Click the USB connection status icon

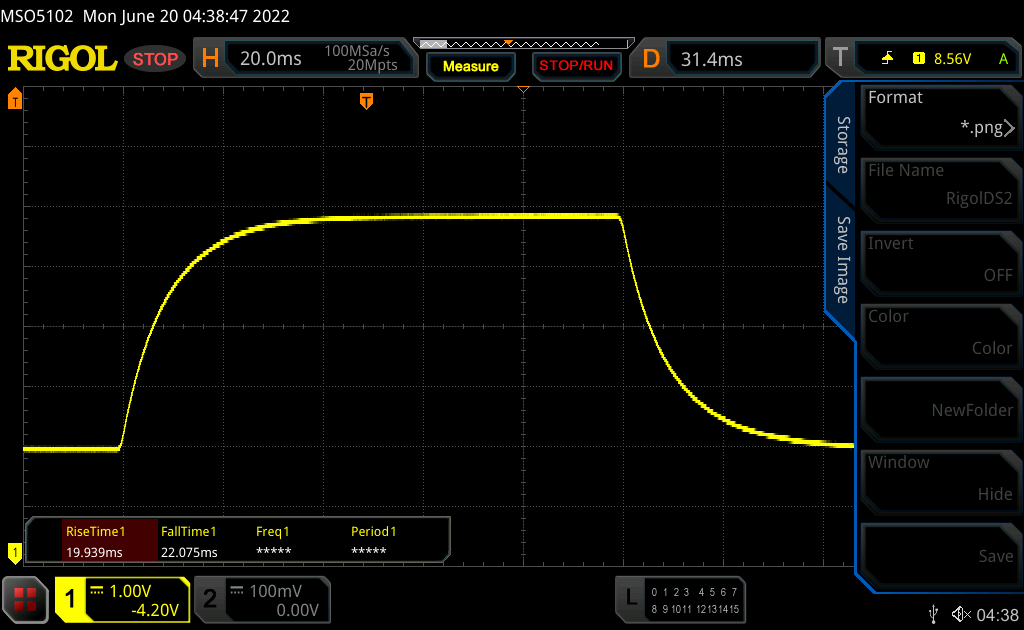[x=934, y=613]
